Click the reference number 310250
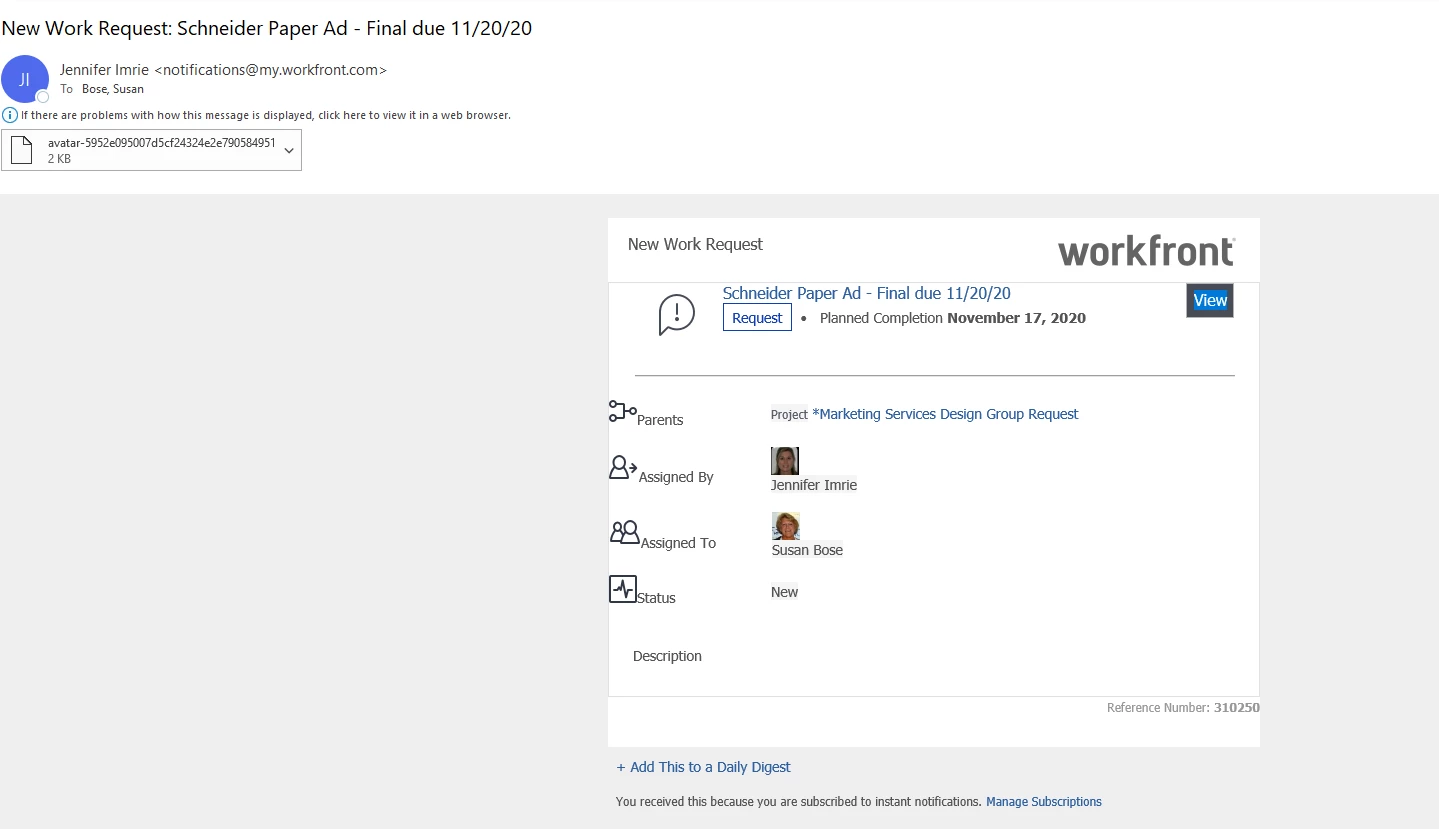The image size is (1439, 829). click(1236, 708)
